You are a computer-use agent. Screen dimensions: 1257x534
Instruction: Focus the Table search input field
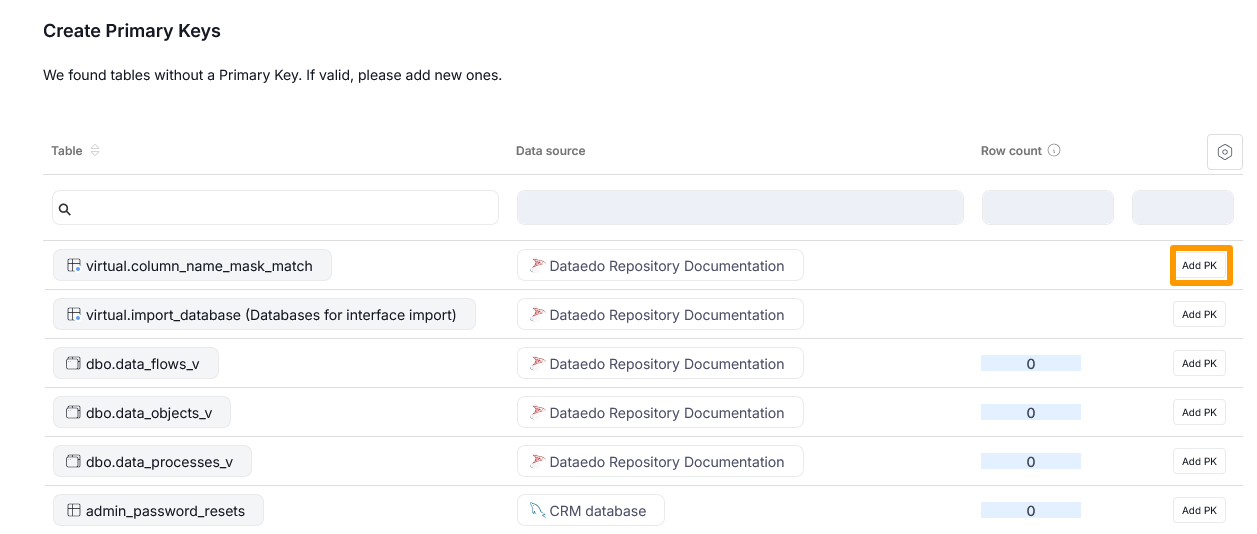click(284, 208)
